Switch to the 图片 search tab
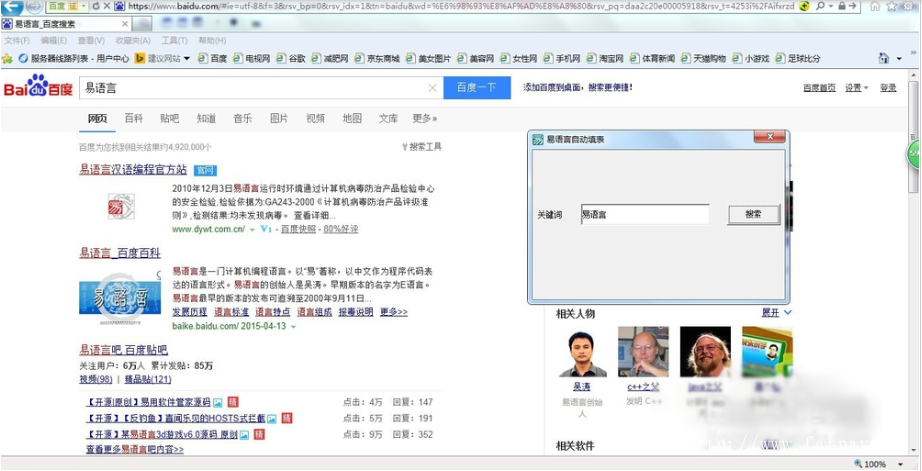Viewport: 922px width, 471px height. point(279,119)
